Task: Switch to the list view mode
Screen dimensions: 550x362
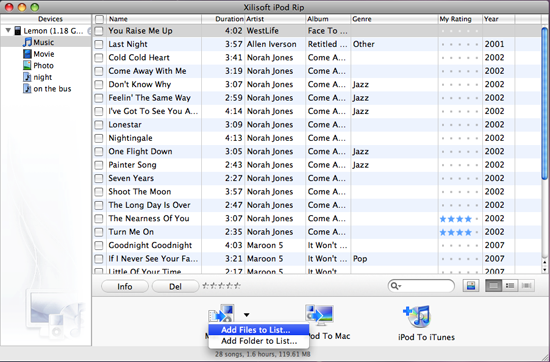Action: (x=510, y=286)
